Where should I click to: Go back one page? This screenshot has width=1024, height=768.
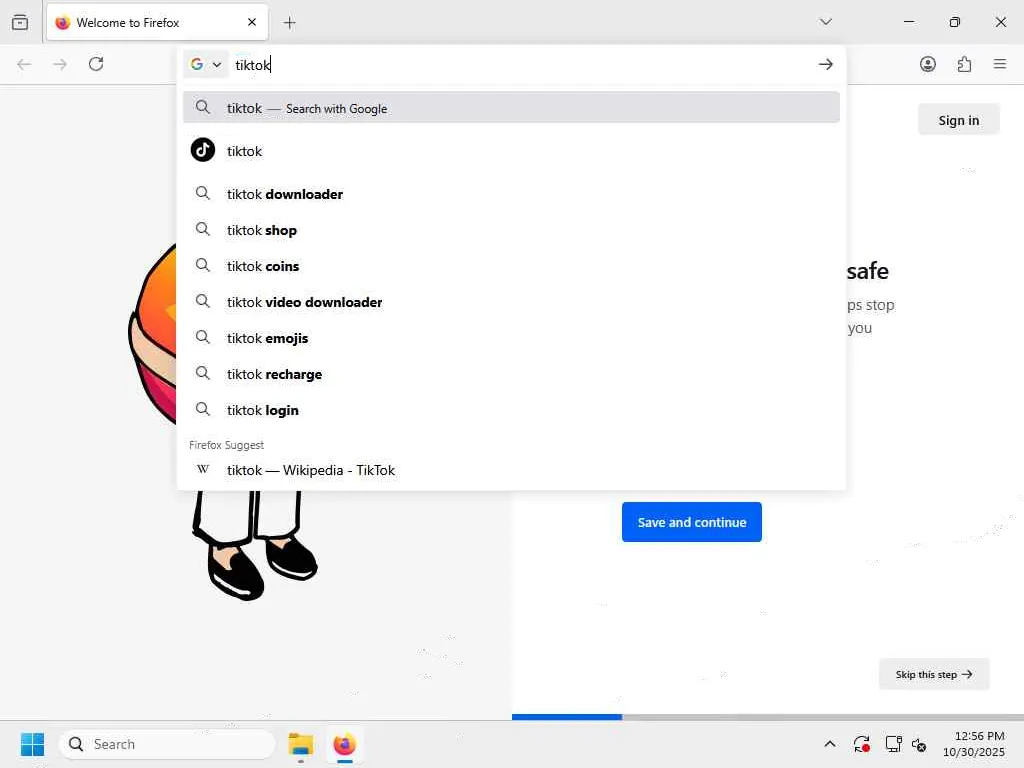pyautogui.click(x=24, y=64)
